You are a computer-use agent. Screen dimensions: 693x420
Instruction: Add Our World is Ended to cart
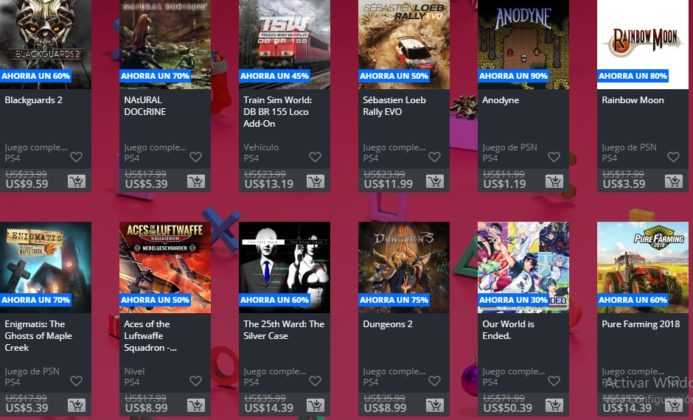point(554,405)
